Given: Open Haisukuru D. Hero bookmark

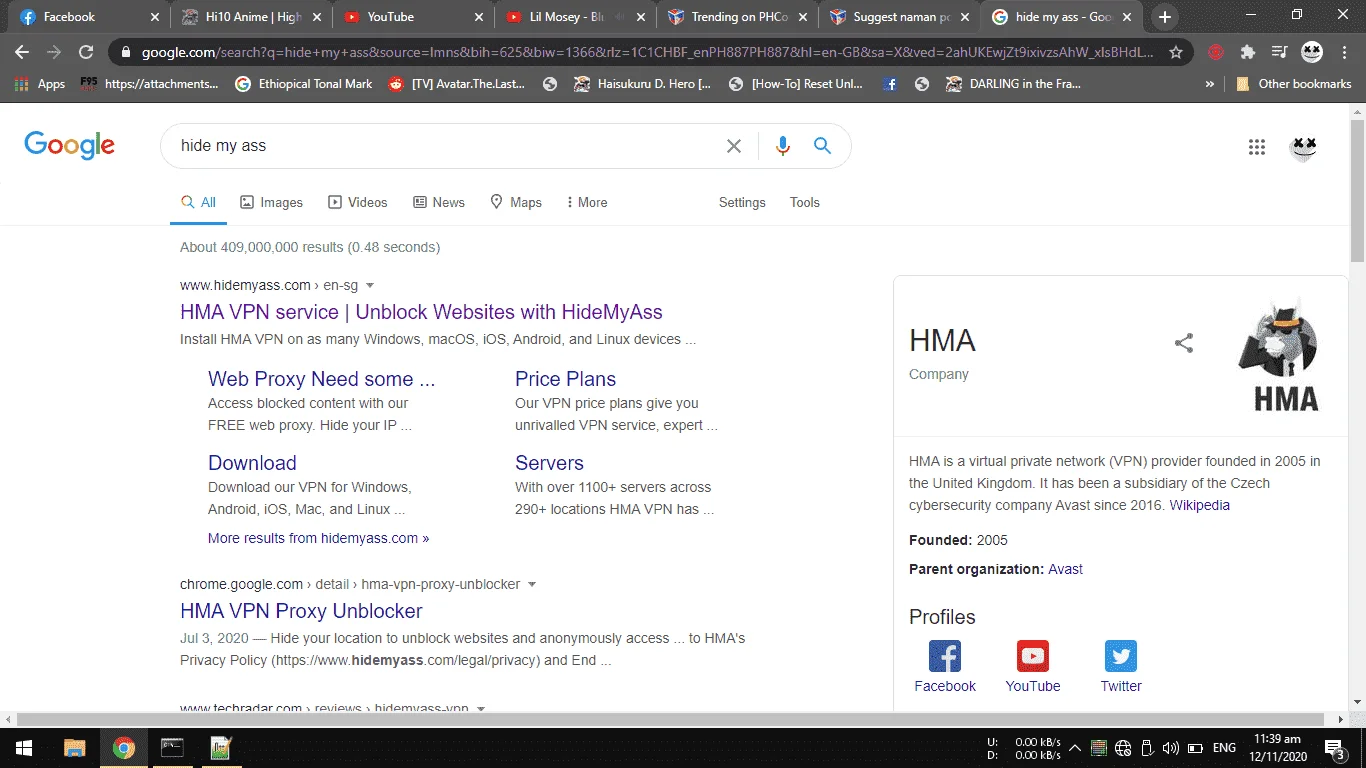Looking at the screenshot, I should [x=643, y=84].
